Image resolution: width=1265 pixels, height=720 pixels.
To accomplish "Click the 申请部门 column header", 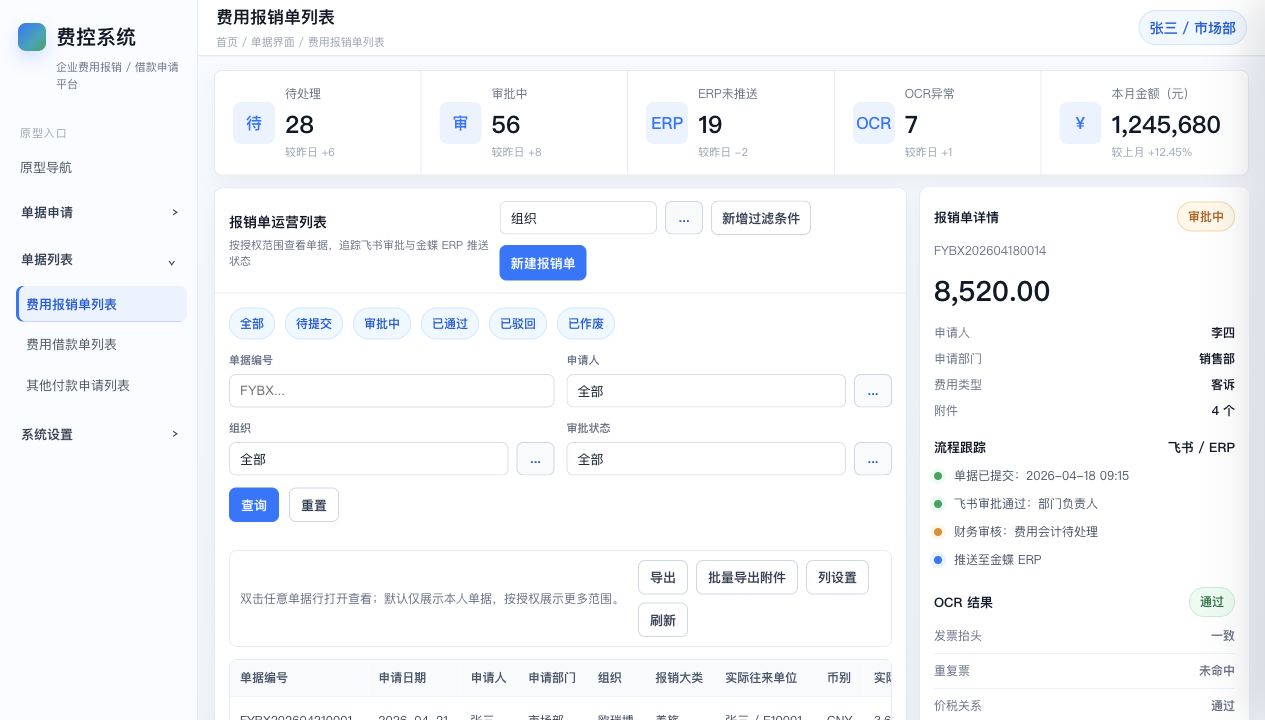I will [552, 678].
